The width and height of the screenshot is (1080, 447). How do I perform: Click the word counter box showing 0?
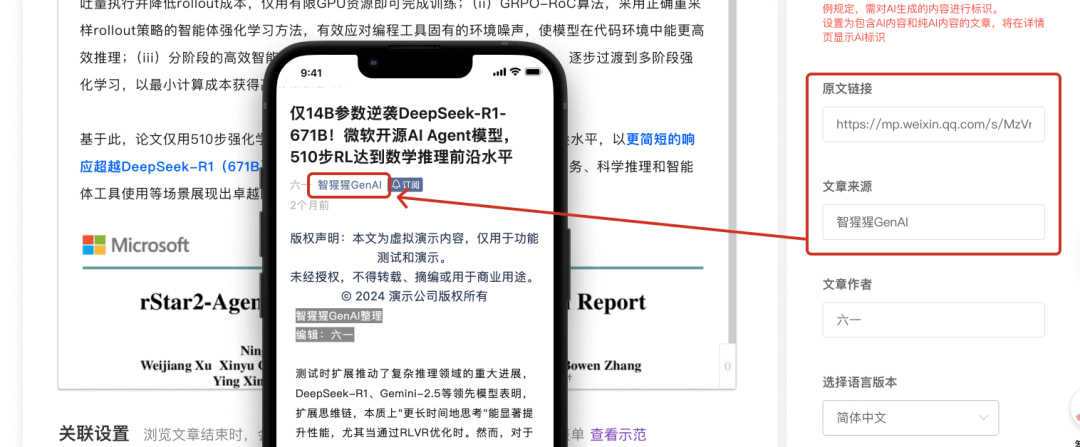727,366
